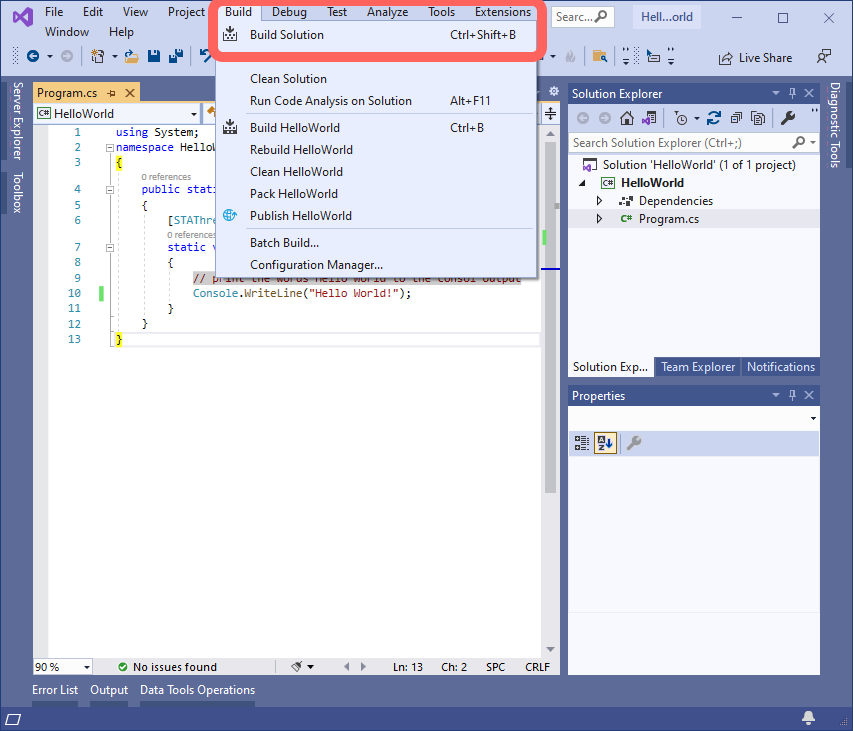853x731 pixels.
Task: Click the New Project toolbar icon
Action: 98,56
